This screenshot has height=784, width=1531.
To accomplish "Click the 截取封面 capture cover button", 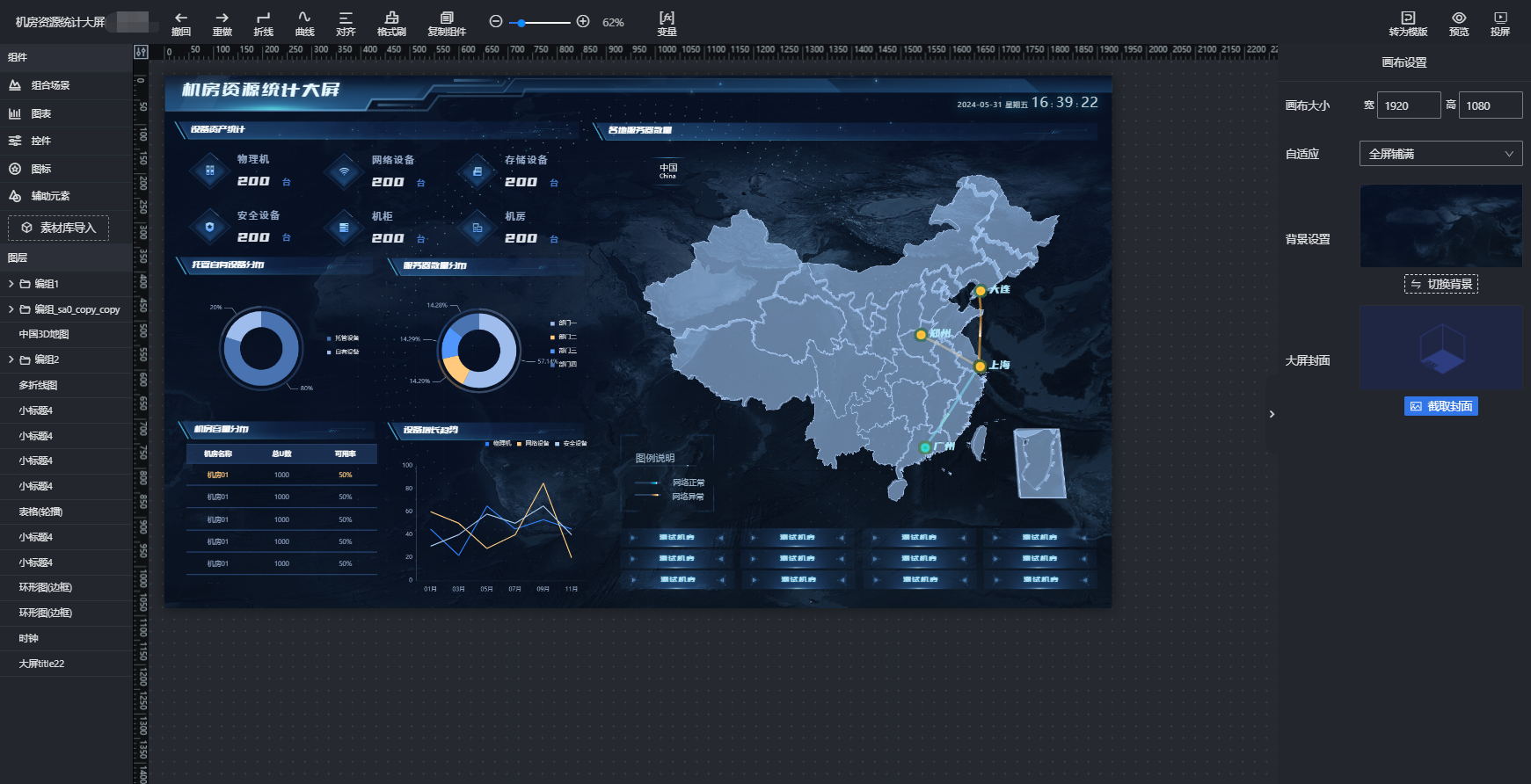I will pyautogui.click(x=1440, y=406).
